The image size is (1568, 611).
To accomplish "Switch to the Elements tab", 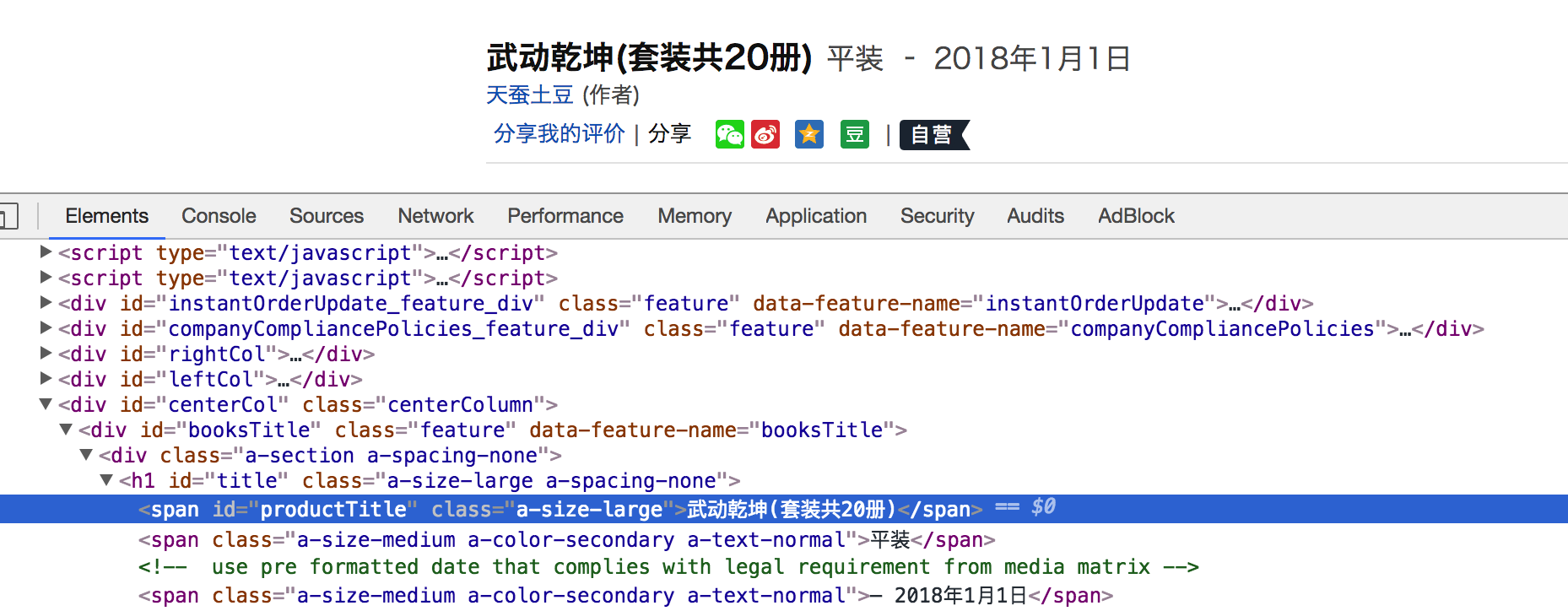I will tap(106, 216).
